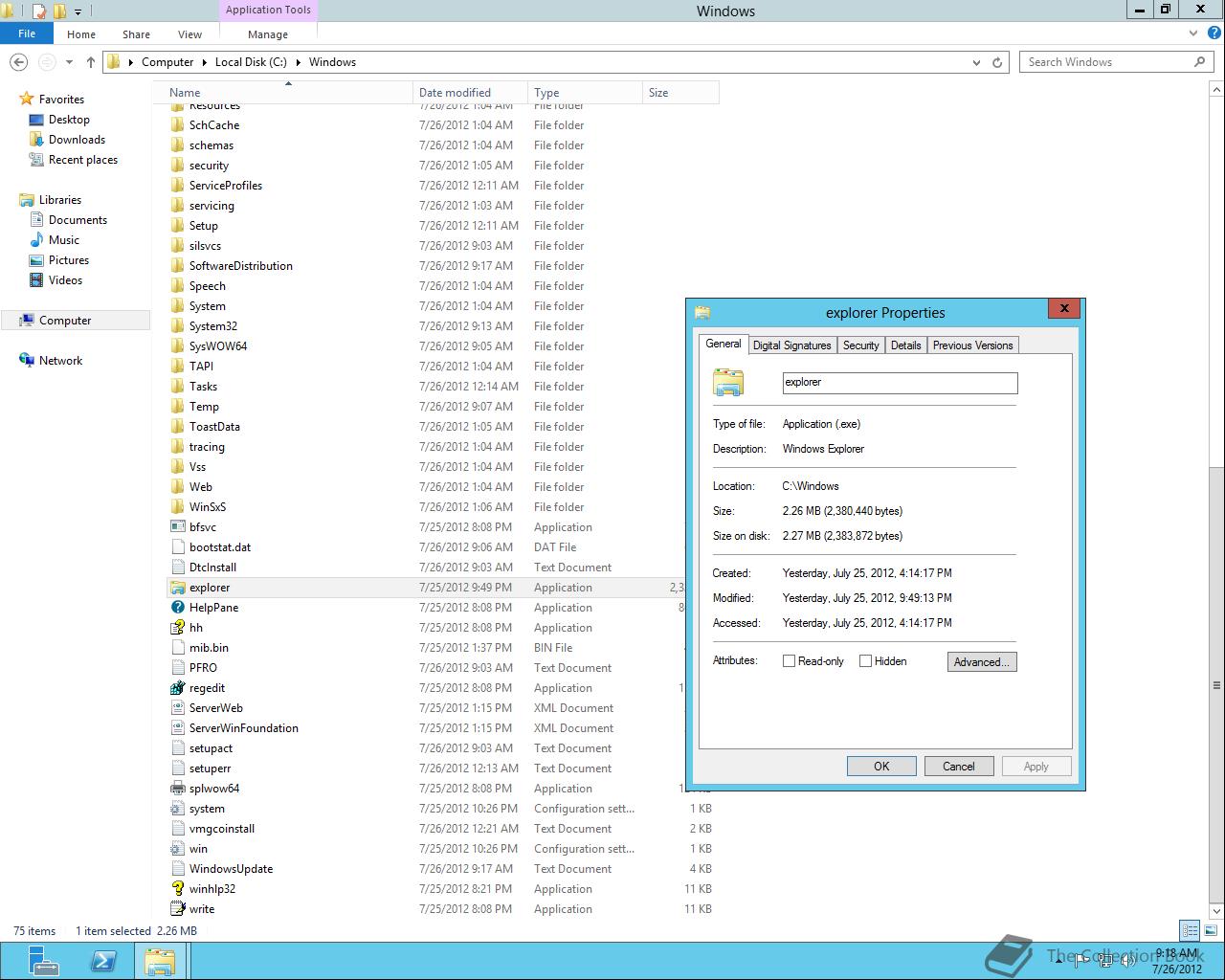Select Desktop in Favorites

tap(69, 120)
